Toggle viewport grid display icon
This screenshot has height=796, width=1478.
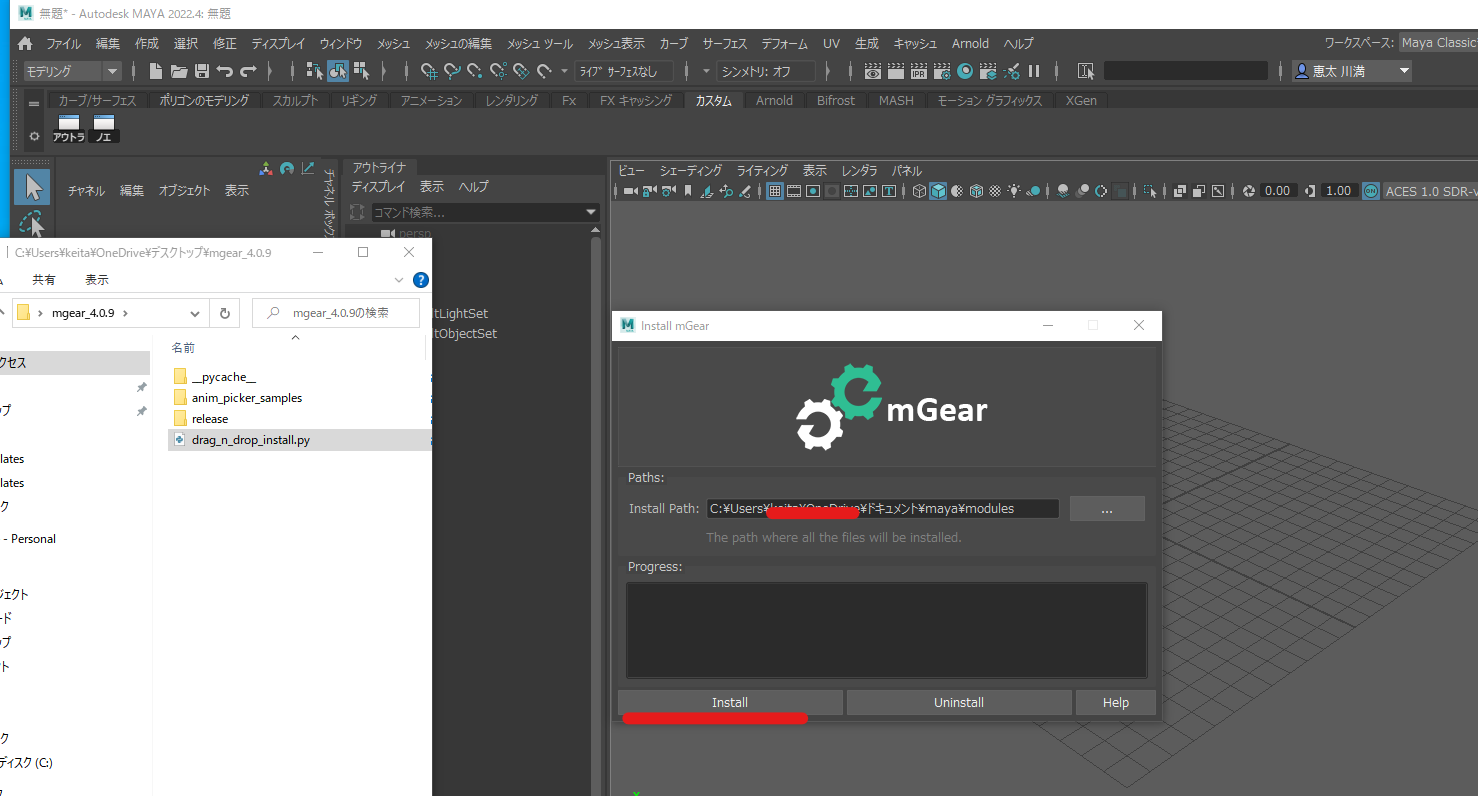[x=775, y=191]
